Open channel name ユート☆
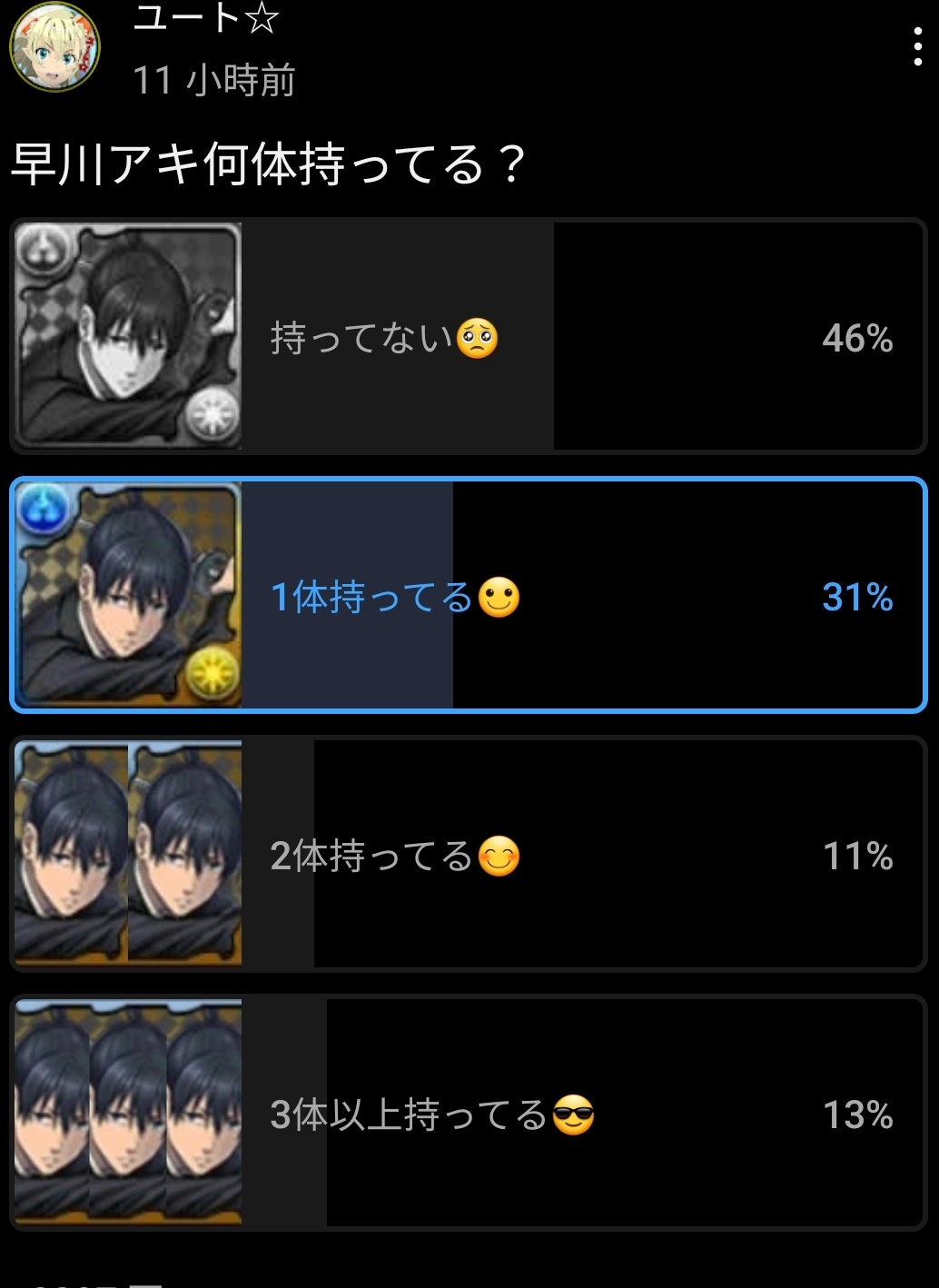939x1288 pixels. click(206, 18)
